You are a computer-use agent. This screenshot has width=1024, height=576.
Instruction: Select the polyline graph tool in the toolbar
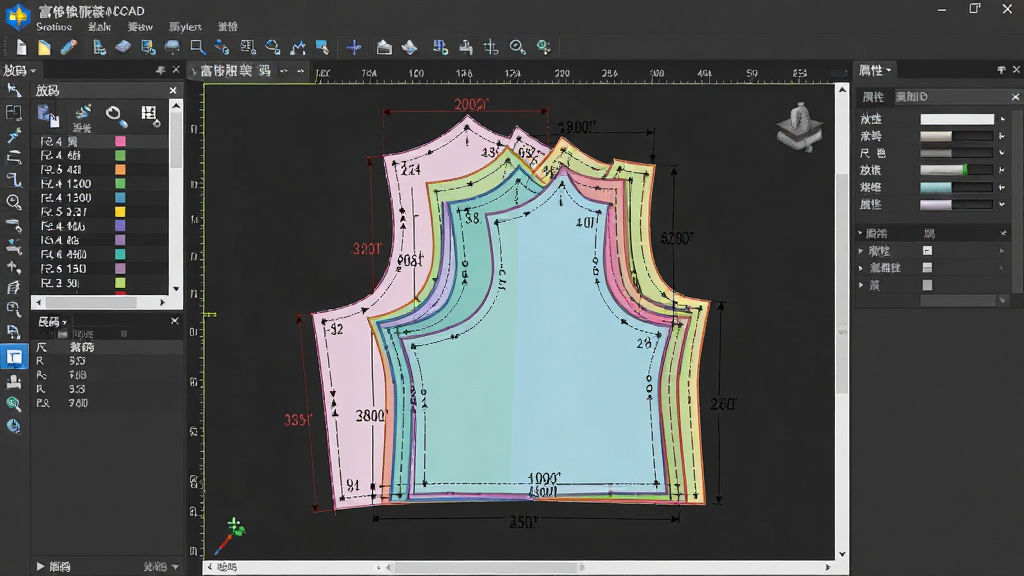coord(298,47)
